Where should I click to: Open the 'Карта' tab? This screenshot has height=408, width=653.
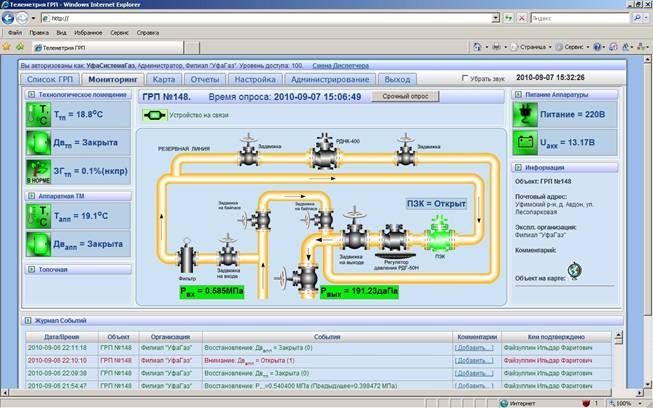click(164, 79)
